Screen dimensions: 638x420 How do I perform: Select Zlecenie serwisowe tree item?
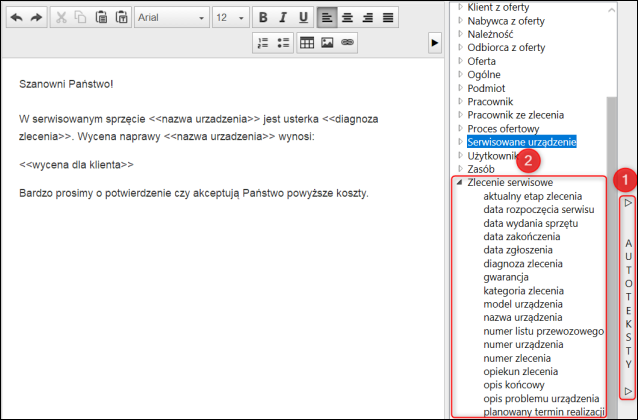tap(510, 182)
